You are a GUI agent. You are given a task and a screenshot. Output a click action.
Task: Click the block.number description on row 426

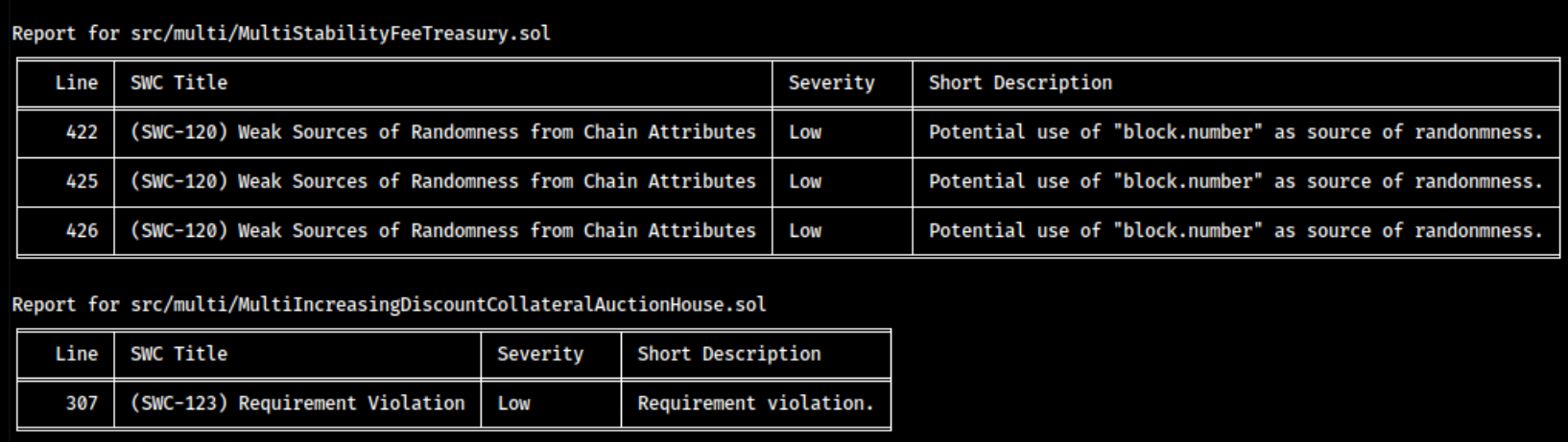pyautogui.click(x=1235, y=231)
